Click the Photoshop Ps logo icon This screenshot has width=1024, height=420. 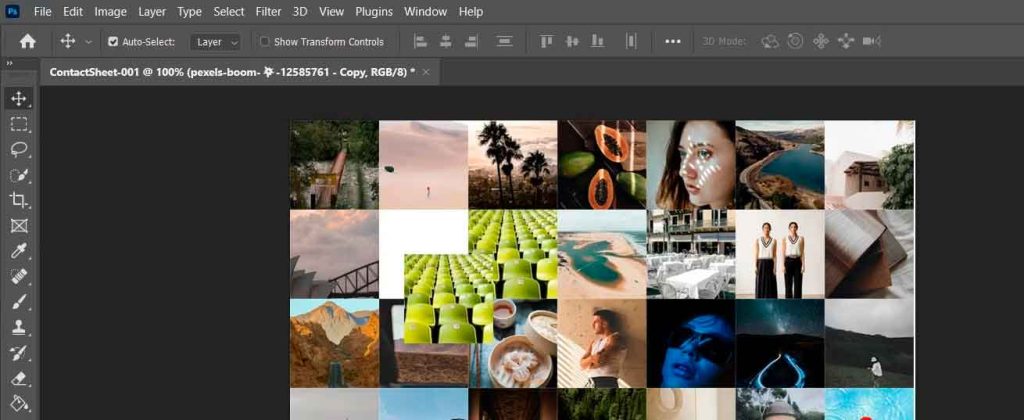[x=12, y=11]
